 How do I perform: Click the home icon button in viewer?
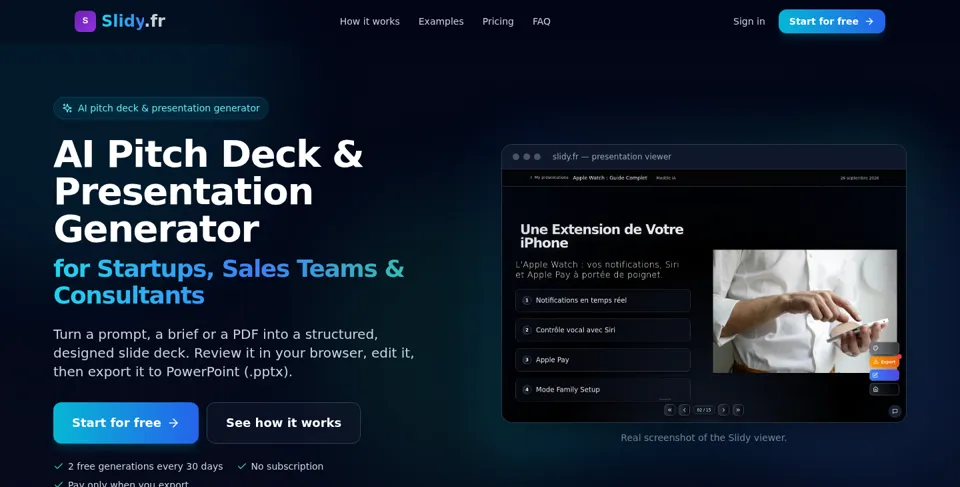point(884,389)
